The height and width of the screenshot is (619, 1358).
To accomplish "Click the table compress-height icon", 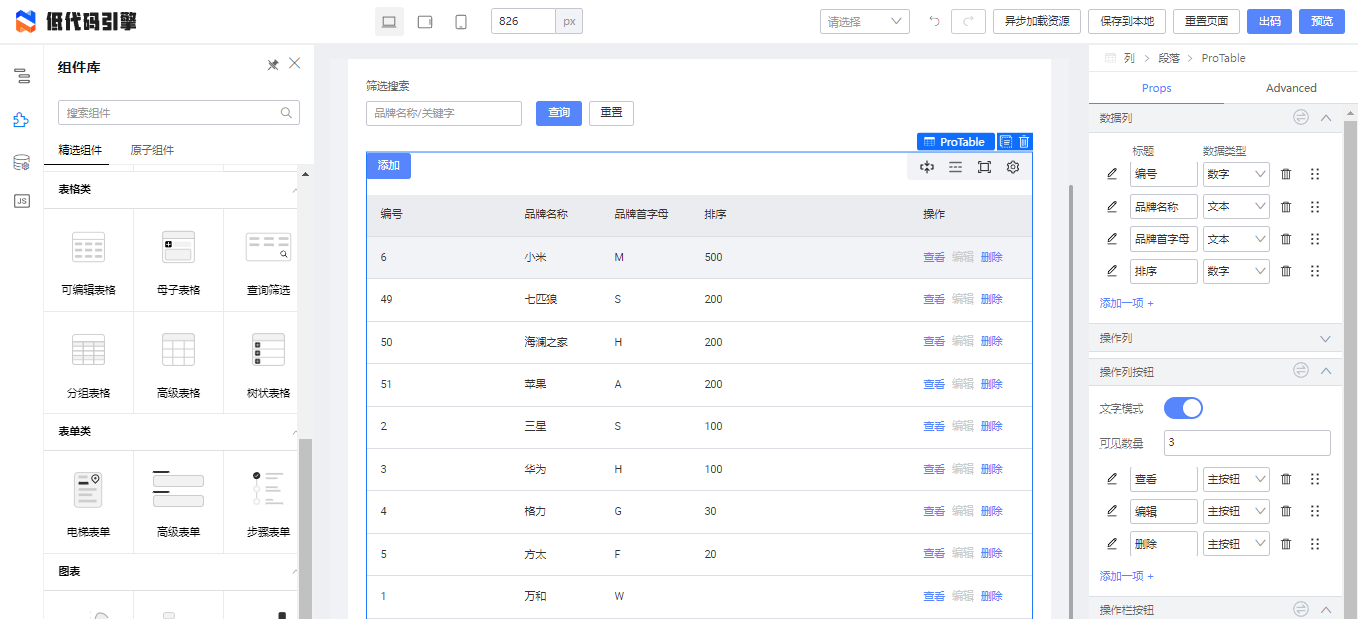I will 927,167.
